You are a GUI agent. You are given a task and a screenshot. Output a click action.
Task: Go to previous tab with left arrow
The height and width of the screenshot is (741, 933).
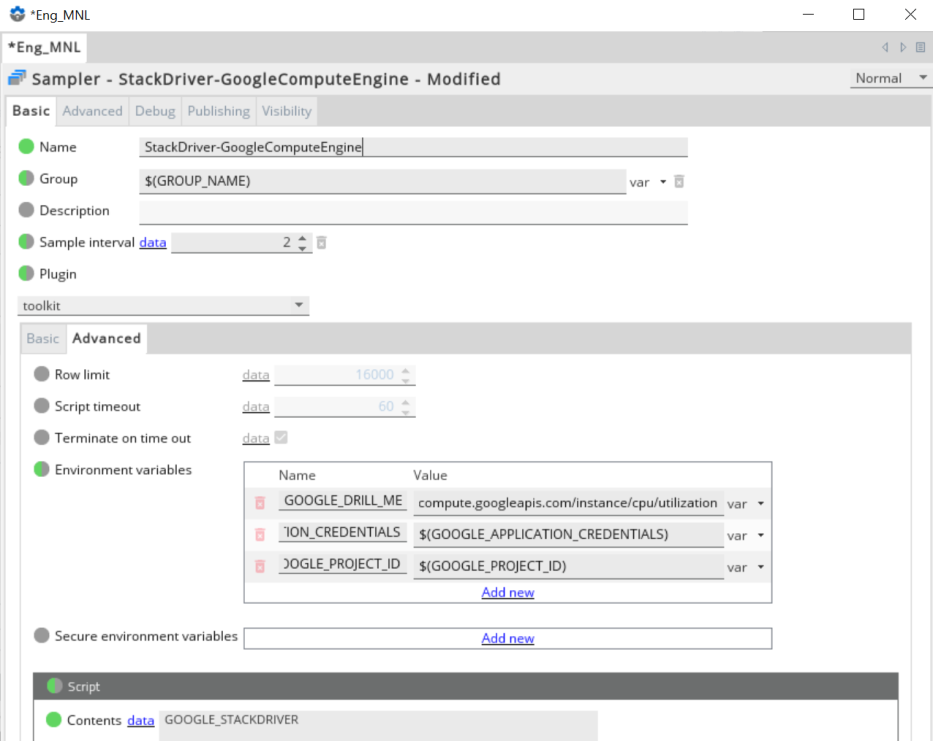[x=885, y=47]
